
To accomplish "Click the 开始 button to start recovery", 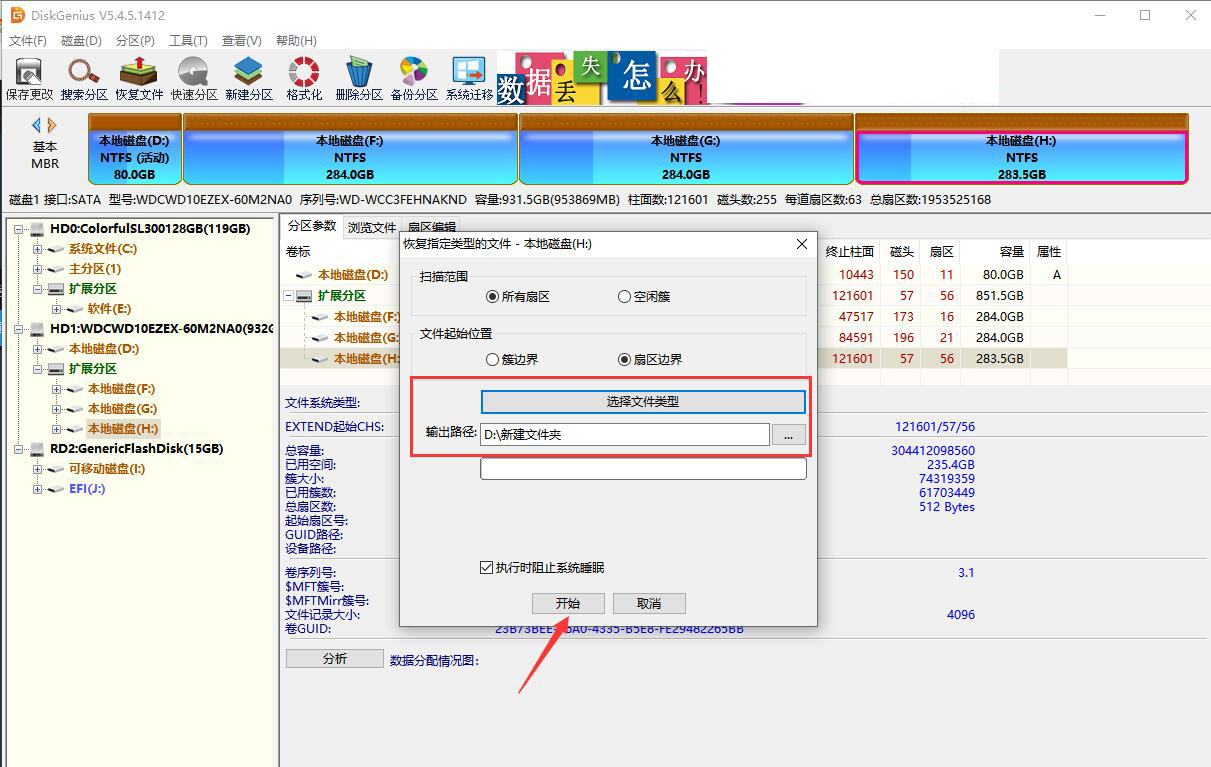I will click(567, 603).
